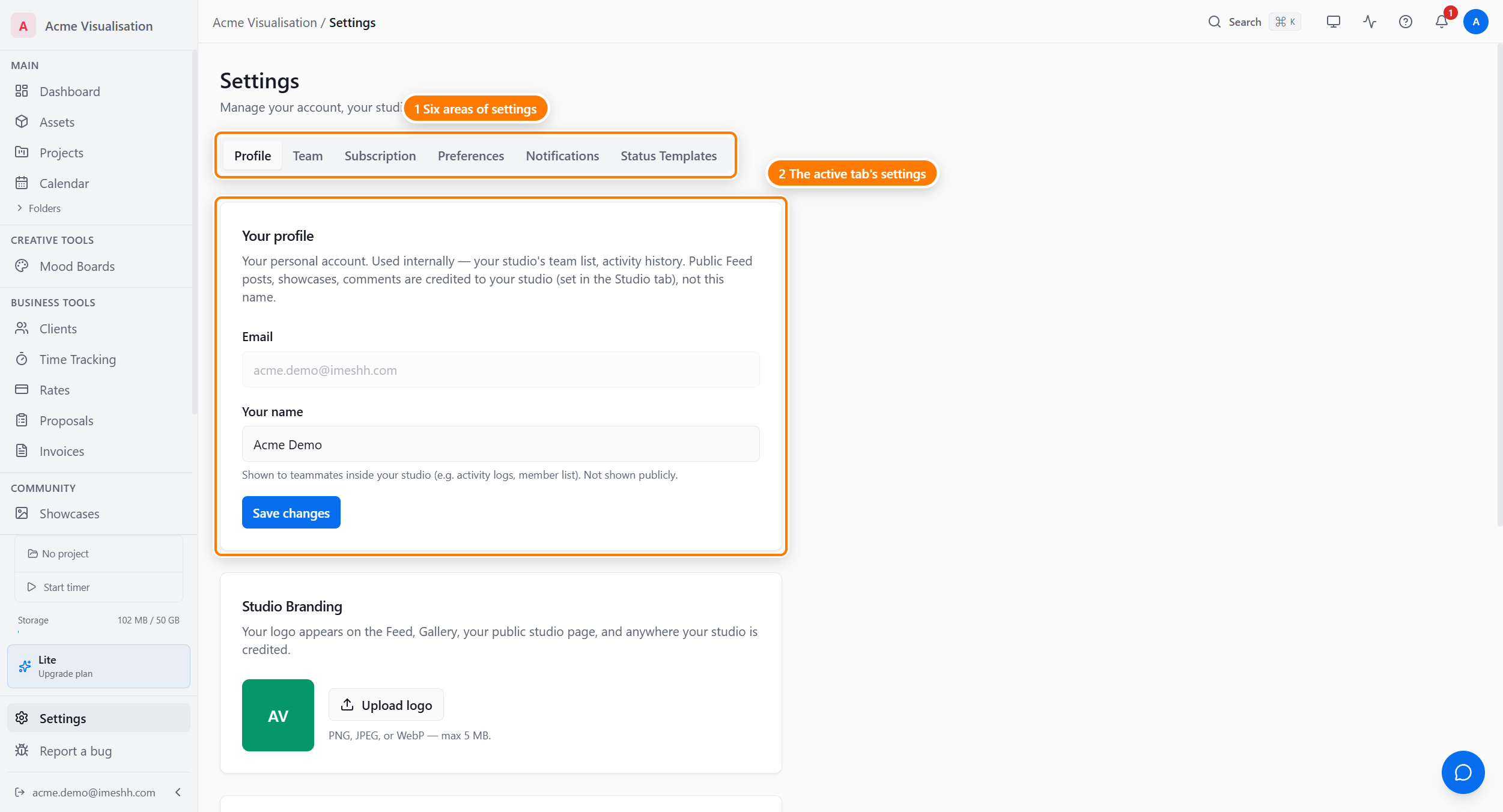Switch to the Preferences tab
The width and height of the screenshot is (1503, 812).
(x=471, y=156)
